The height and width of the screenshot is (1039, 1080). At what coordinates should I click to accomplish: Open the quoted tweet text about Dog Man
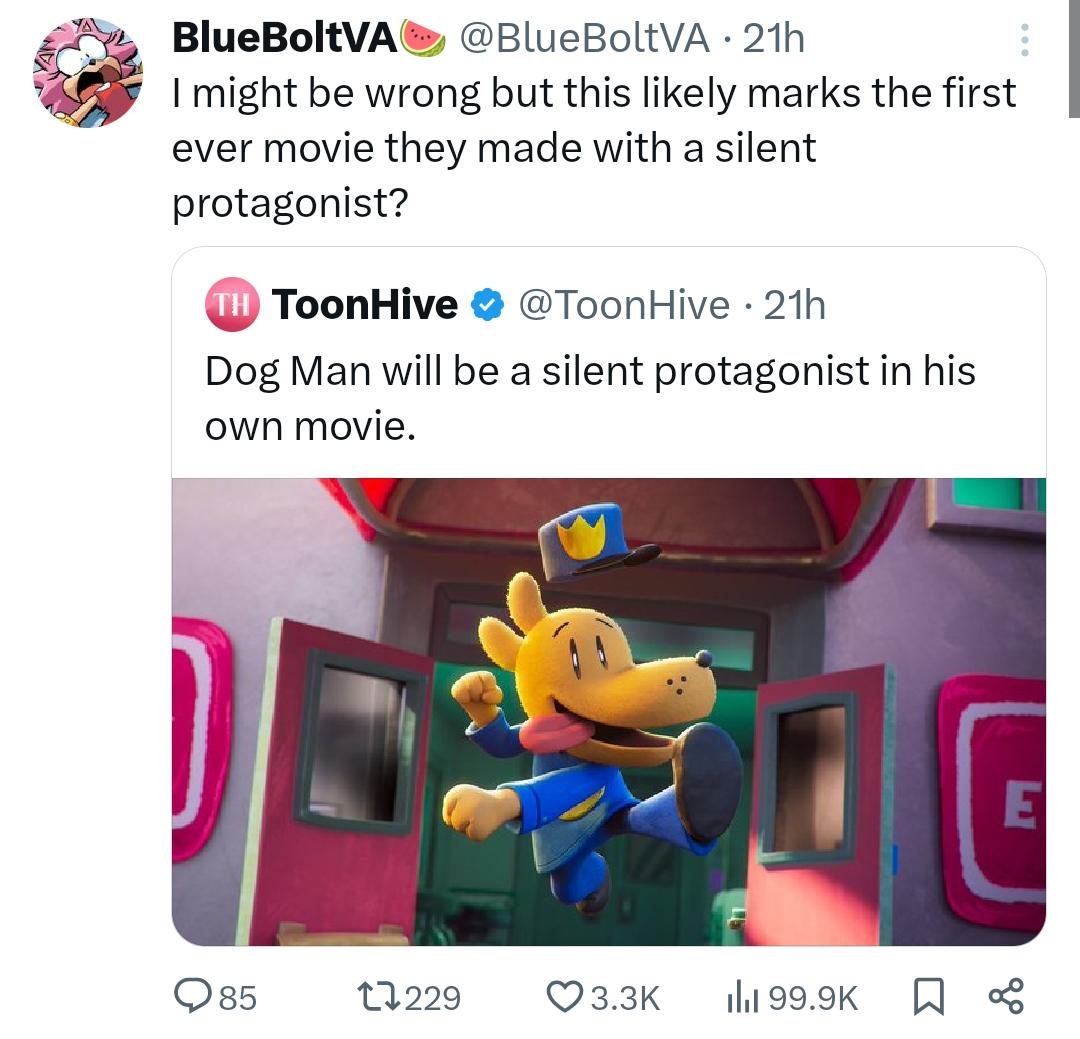click(590, 398)
